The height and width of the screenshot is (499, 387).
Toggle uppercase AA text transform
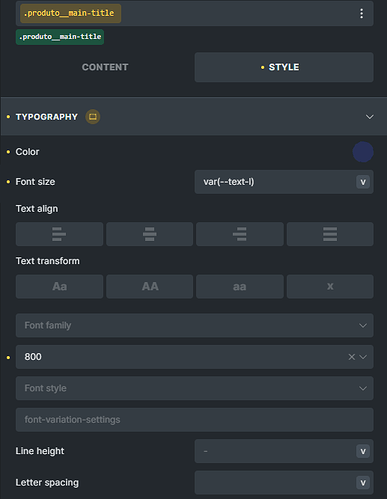click(x=149, y=286)
